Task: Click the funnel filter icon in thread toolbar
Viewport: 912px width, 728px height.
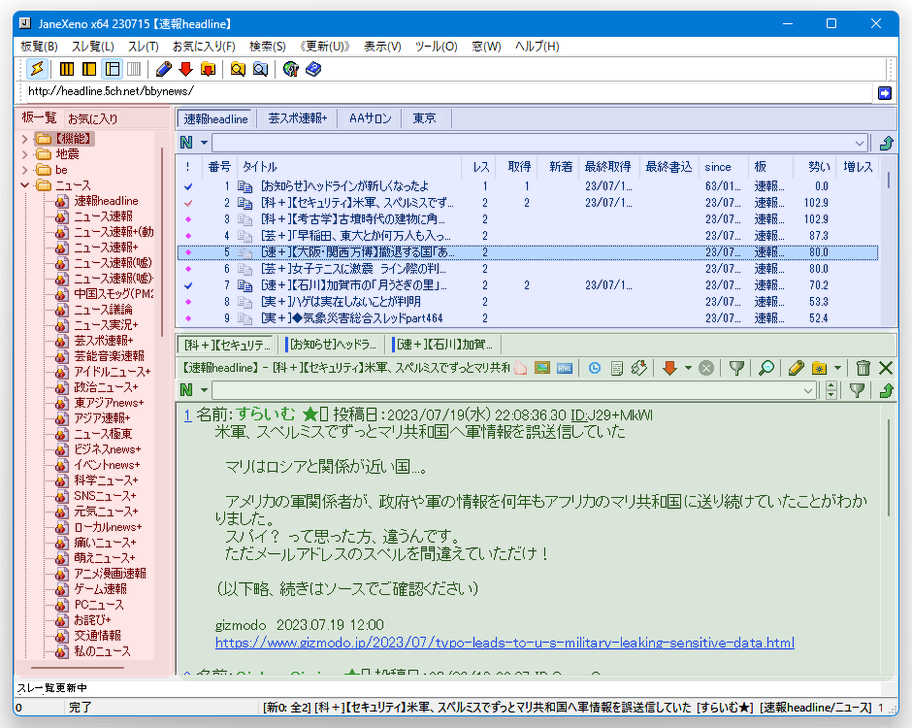Action: (736, 368)
